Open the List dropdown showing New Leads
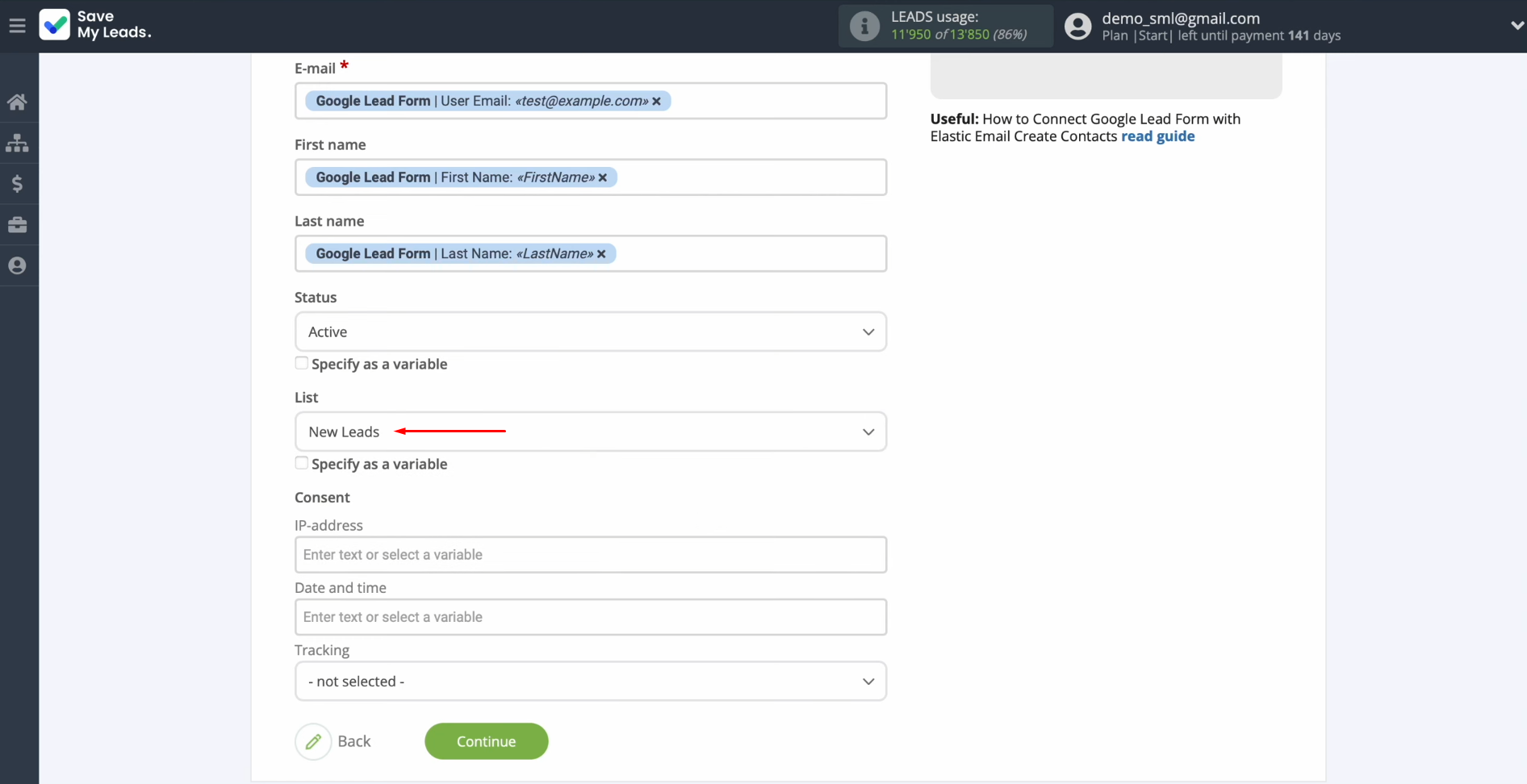This screenshot has height=784, width=1527. (x=591, y=432)
